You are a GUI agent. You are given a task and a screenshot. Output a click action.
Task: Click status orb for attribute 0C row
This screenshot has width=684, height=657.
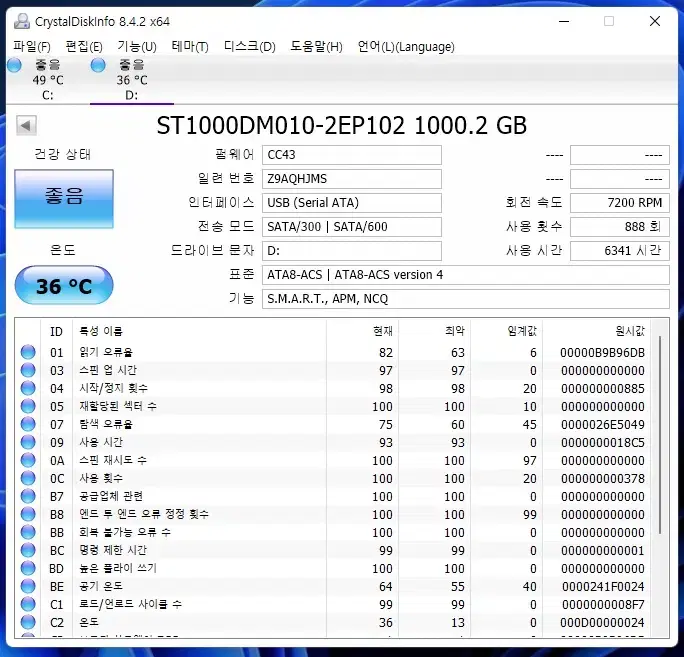pyautogui.click(x=28, y=478)
